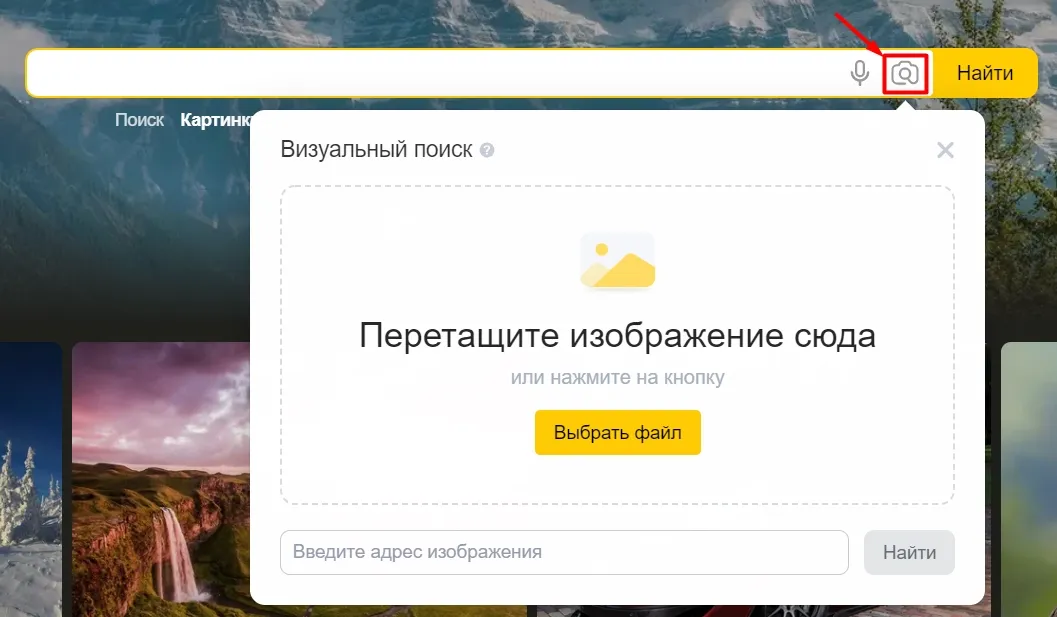
Task: Click the yellow Найти search button
Action: point(985,73)
